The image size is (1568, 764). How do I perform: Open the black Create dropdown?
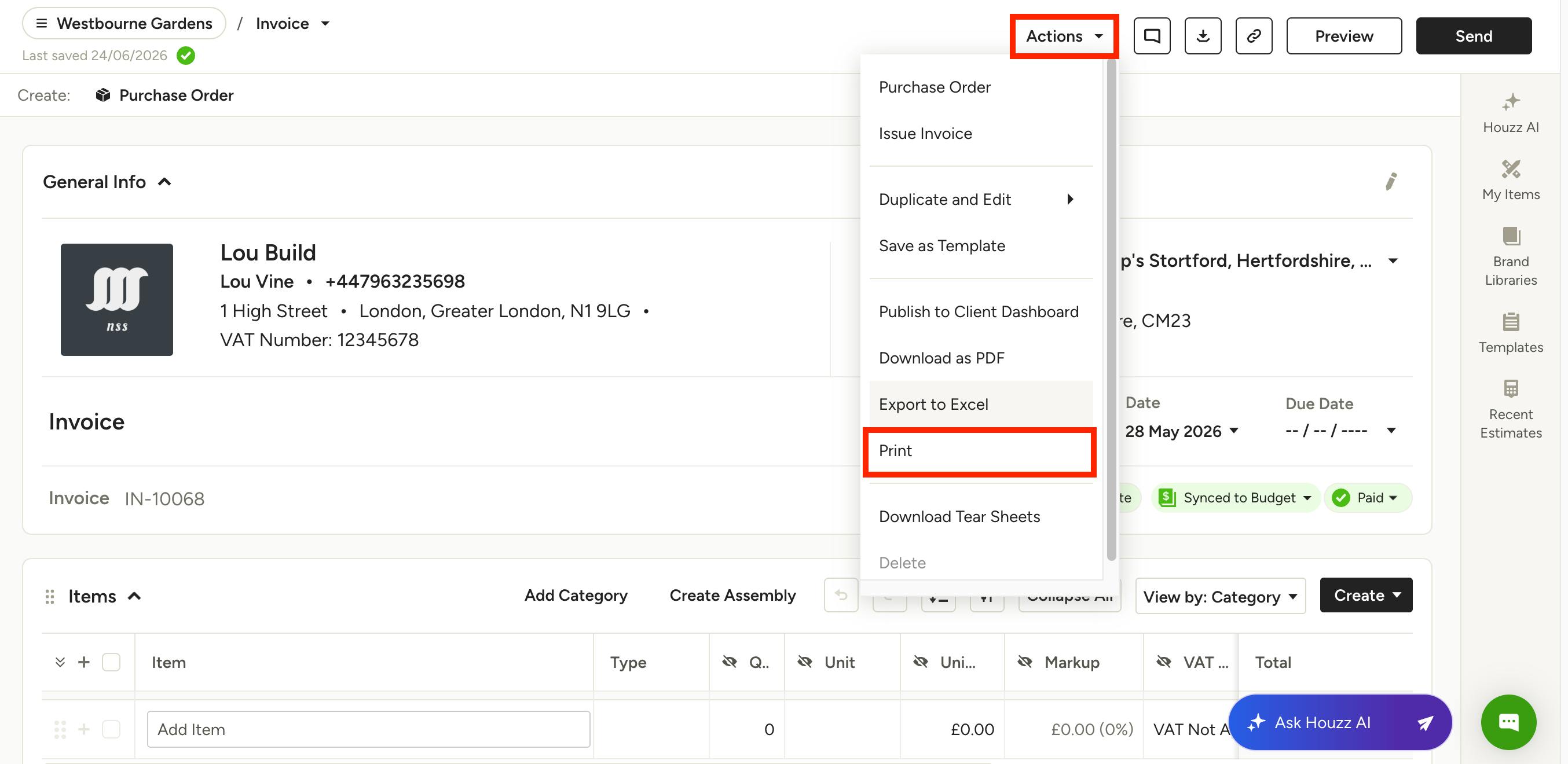[1366, 594]
